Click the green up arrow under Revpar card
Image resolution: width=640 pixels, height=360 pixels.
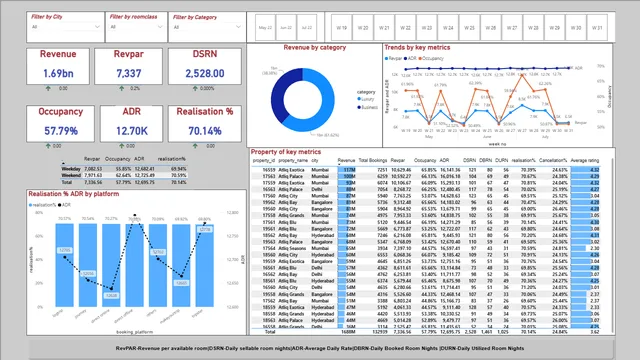(122, 88)
